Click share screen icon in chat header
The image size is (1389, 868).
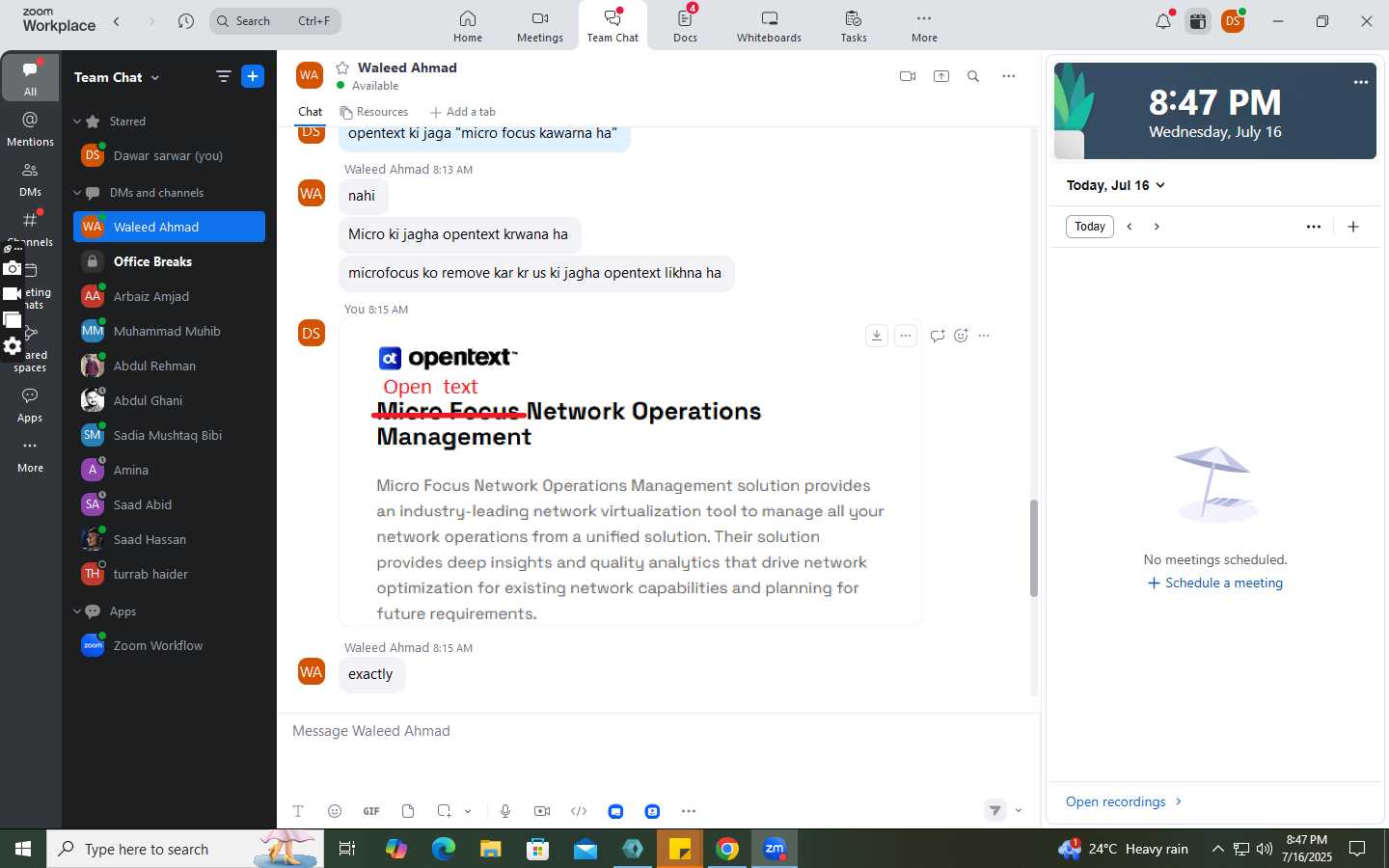click(x=941, y=76)
